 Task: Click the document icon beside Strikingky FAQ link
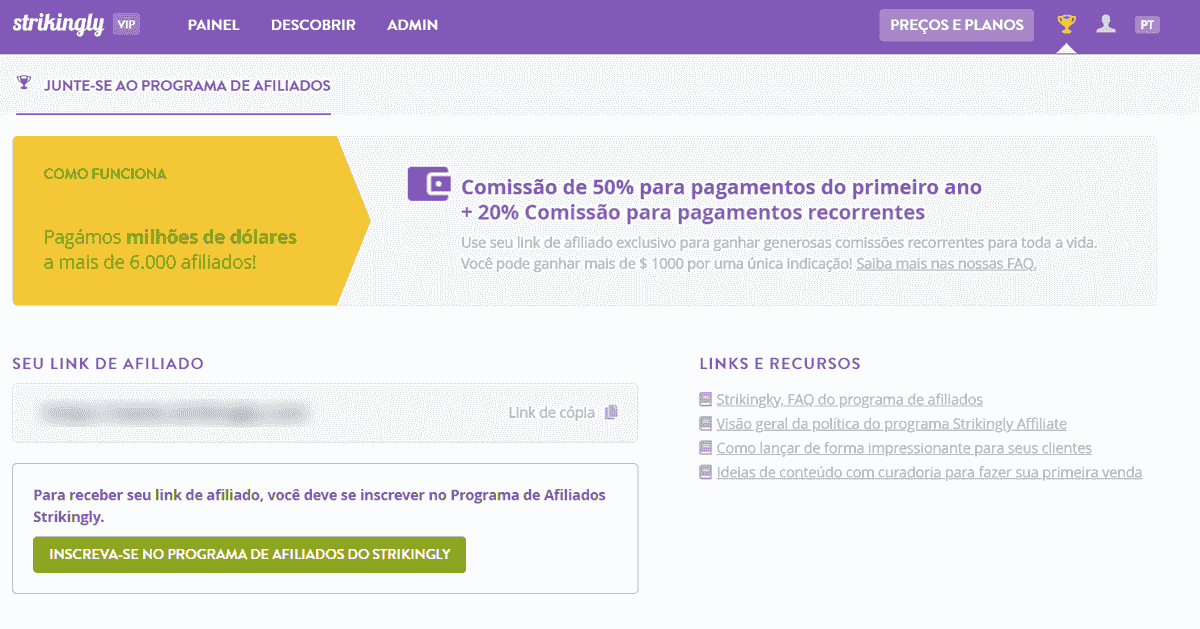pos(706,399)
